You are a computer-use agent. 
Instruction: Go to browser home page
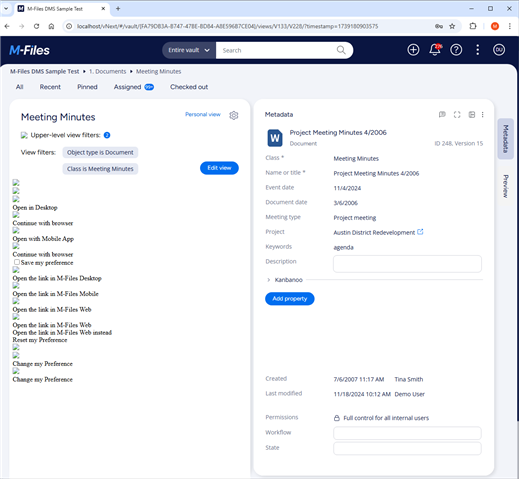51,26
